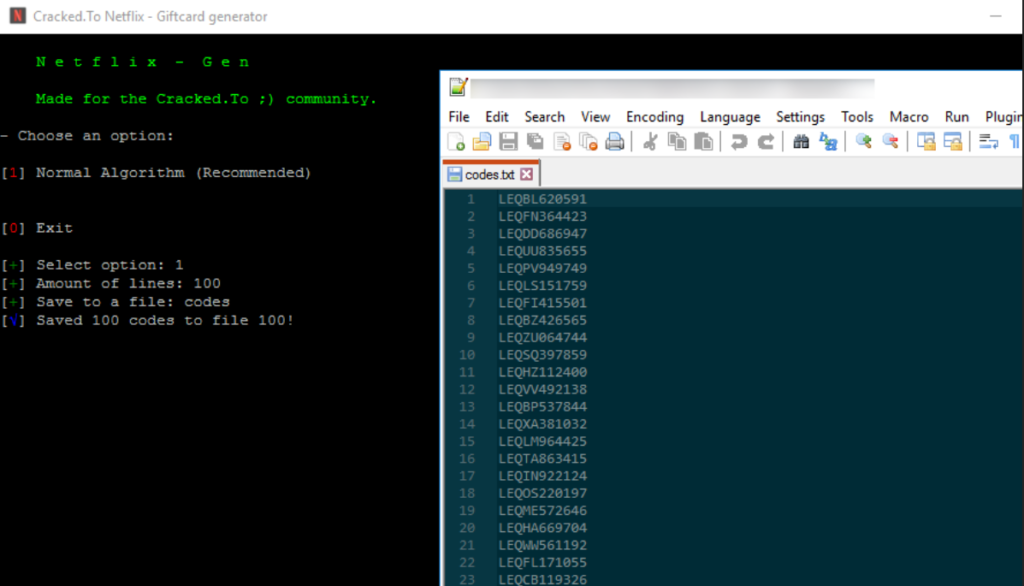The width and height of the screenshot is (1024, 586).
Task: Print the document with the printer icon
Action: 615,141
